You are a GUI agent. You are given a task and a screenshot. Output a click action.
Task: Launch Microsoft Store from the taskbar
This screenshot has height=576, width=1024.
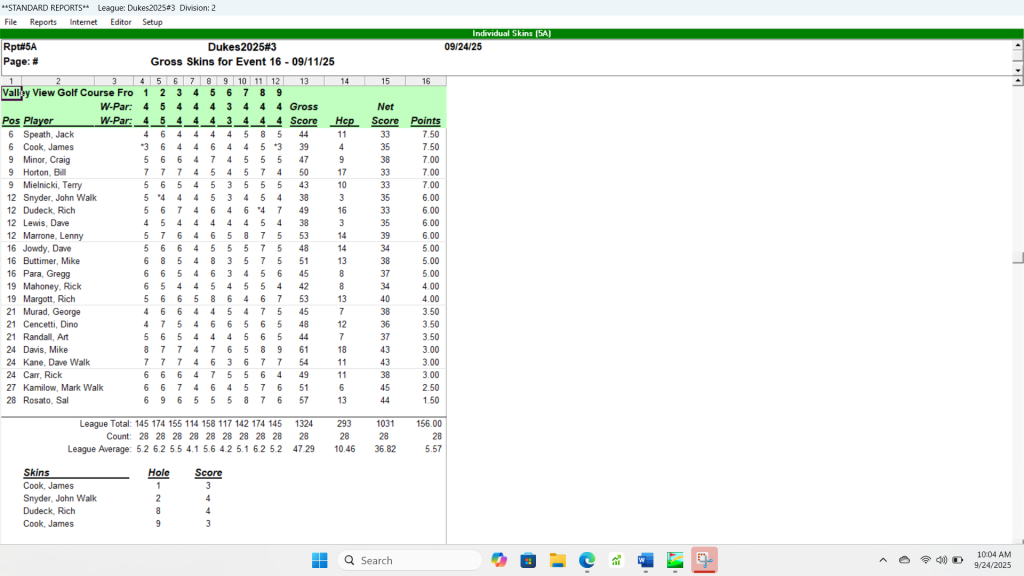pos(528,560)
